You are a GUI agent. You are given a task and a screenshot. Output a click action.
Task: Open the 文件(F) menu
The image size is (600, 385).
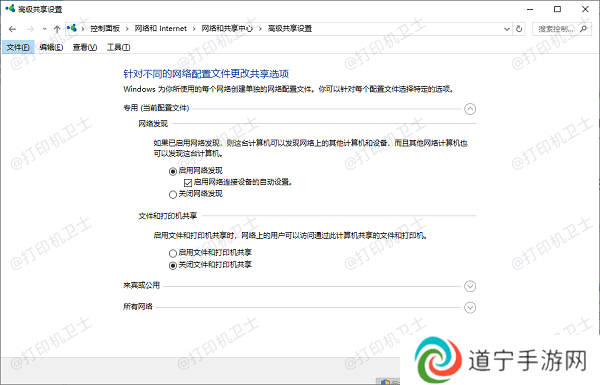[x=18, y=47]
